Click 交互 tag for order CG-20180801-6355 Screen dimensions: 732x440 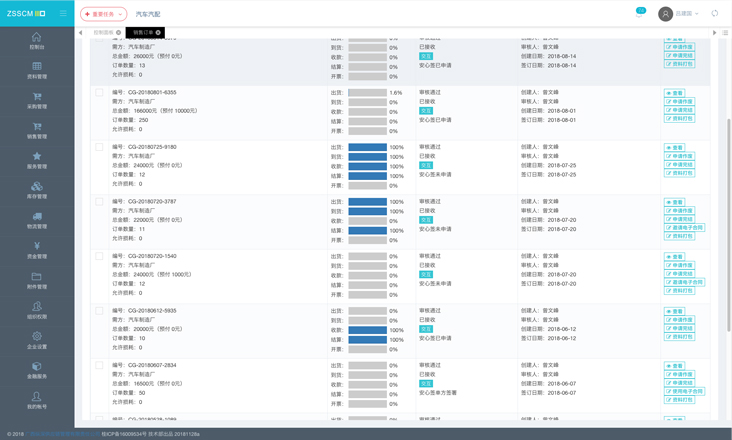pos(426,111)
